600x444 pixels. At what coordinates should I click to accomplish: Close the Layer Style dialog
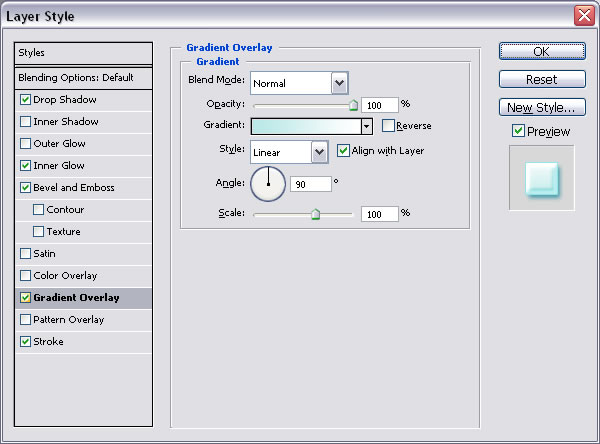584,16
